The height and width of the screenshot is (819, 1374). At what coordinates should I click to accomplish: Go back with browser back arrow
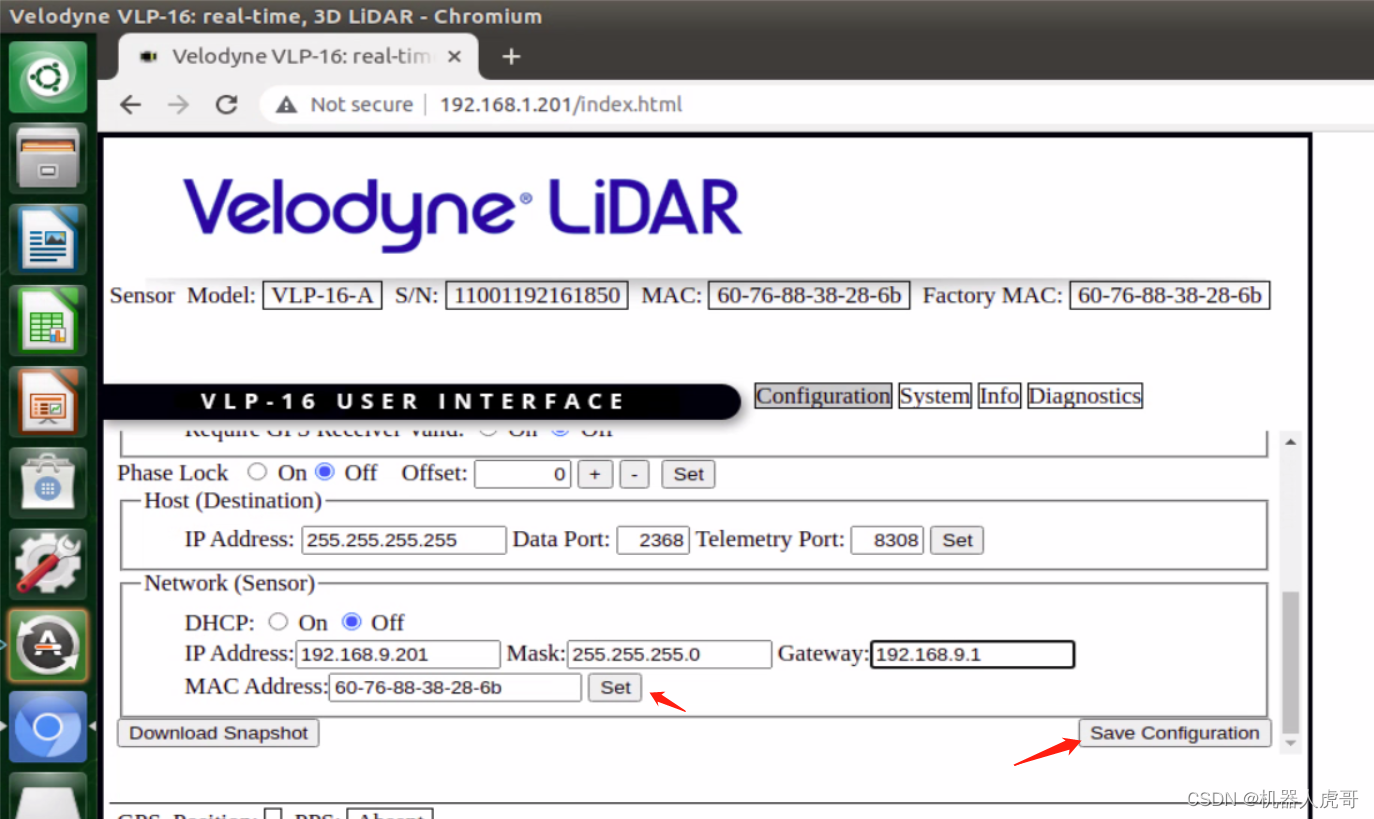(131, 105)
